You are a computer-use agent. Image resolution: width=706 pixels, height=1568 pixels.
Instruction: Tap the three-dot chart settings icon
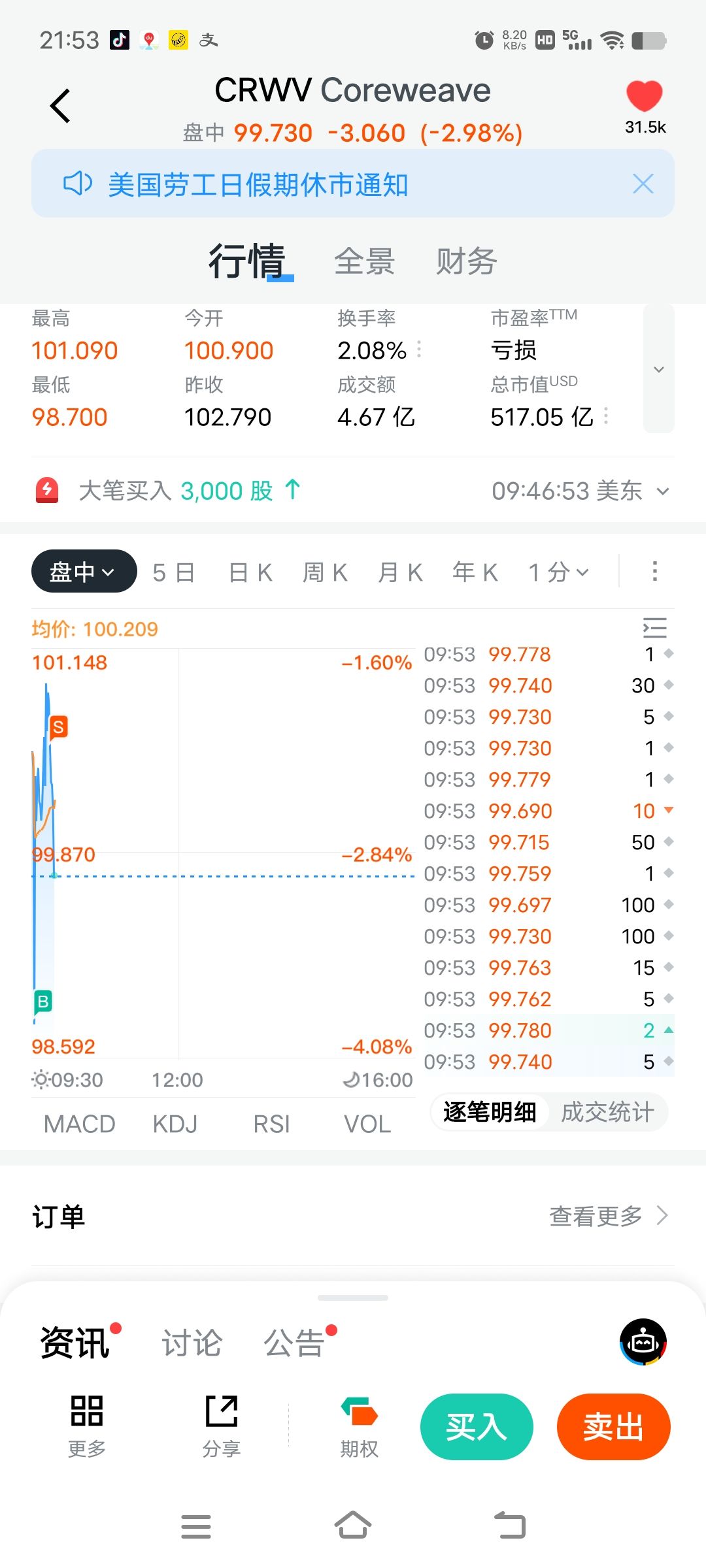point(654,572)
